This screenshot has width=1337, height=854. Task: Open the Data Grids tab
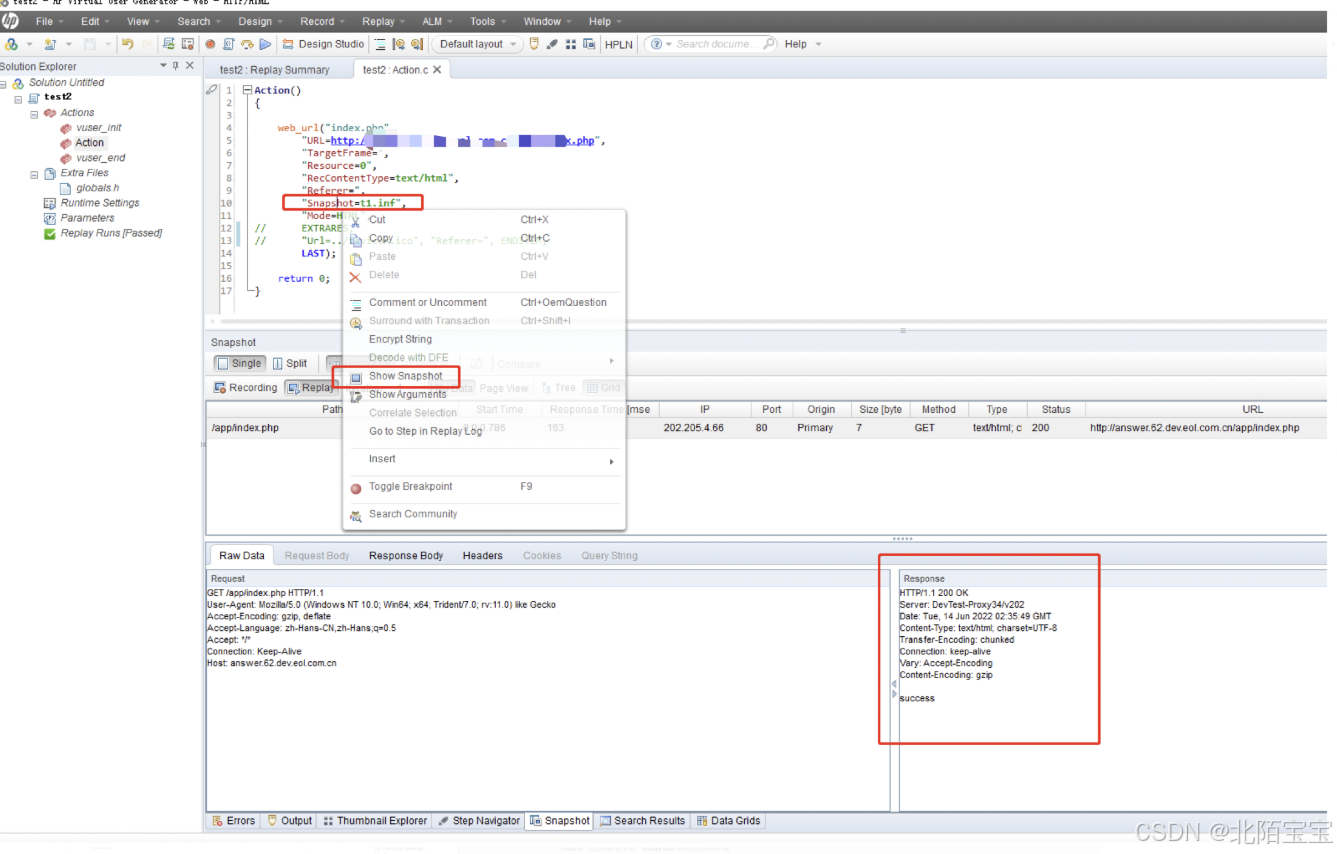(728, 821)
